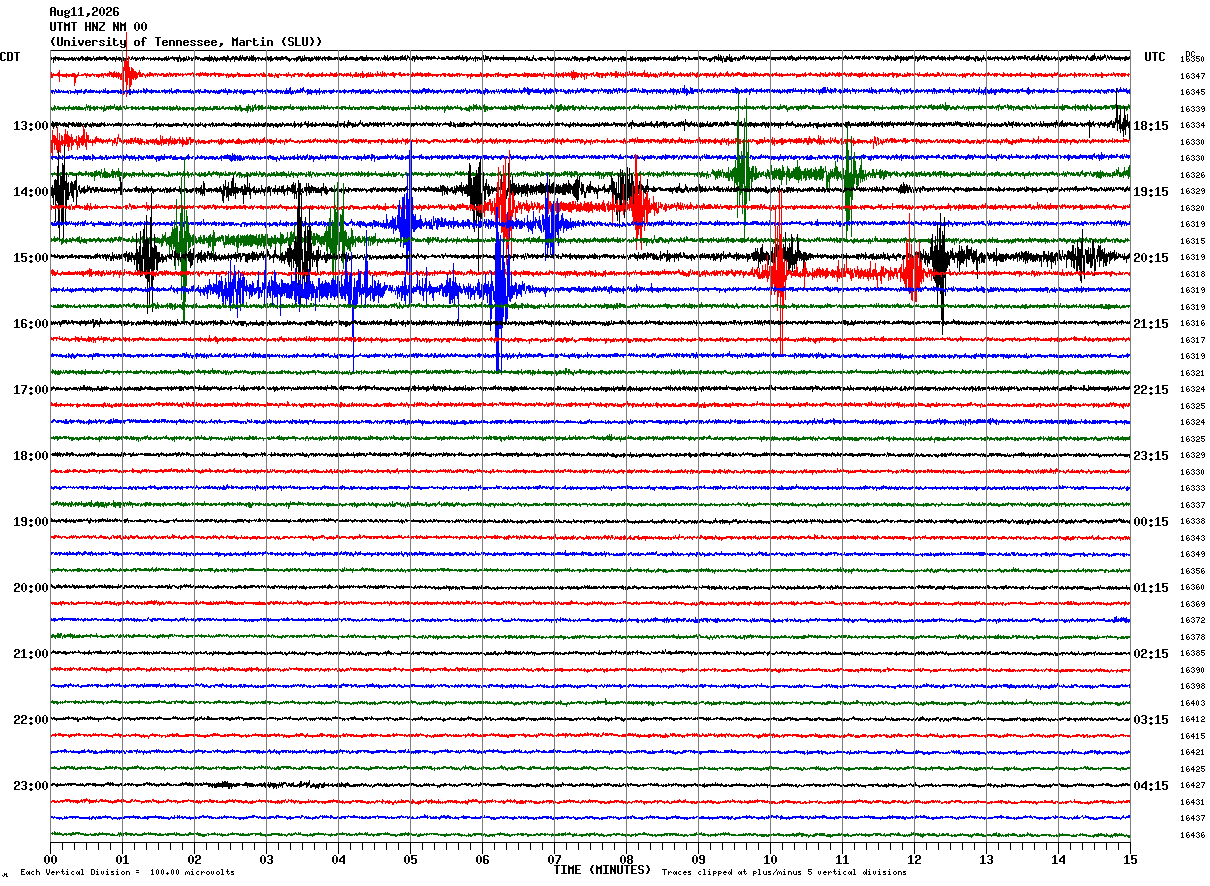
Task: Click the Aug11,2026 date header
Action: click(x=84, y=12)
